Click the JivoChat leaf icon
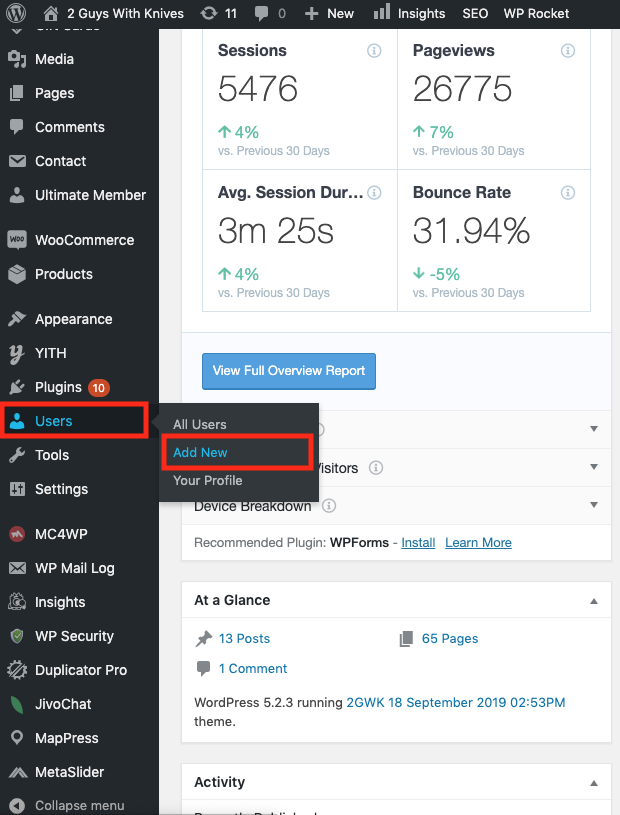This screenshot has width=620, height=815. click(x=17, y=704)
